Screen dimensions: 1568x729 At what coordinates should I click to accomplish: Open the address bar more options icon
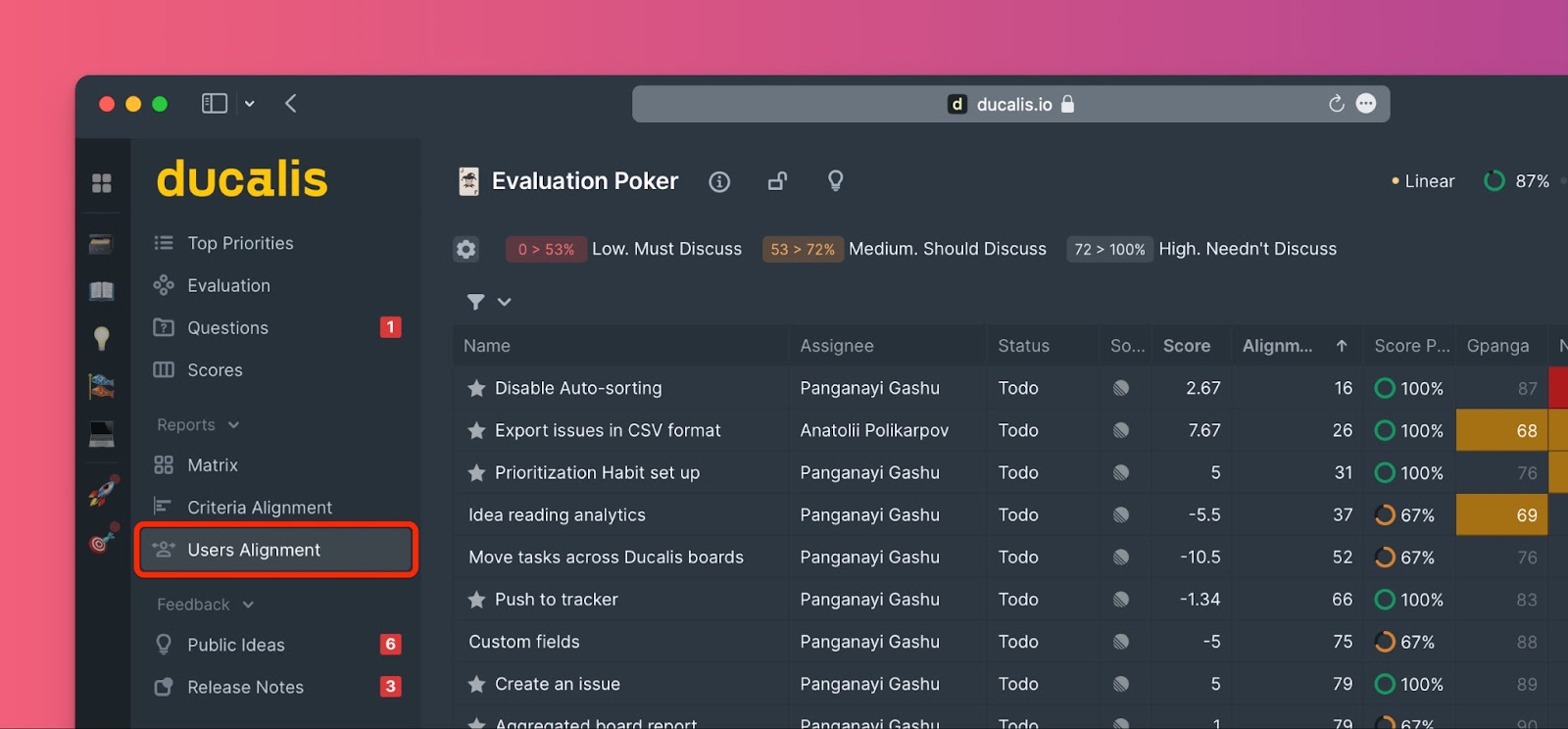point(1366,104)
